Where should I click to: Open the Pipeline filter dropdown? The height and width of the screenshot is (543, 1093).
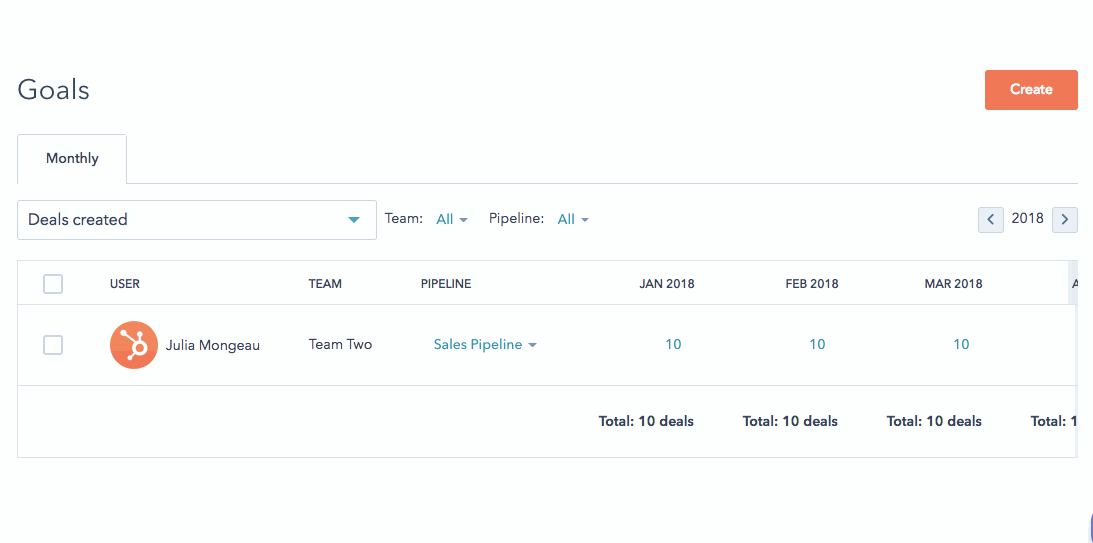point(573,220)
